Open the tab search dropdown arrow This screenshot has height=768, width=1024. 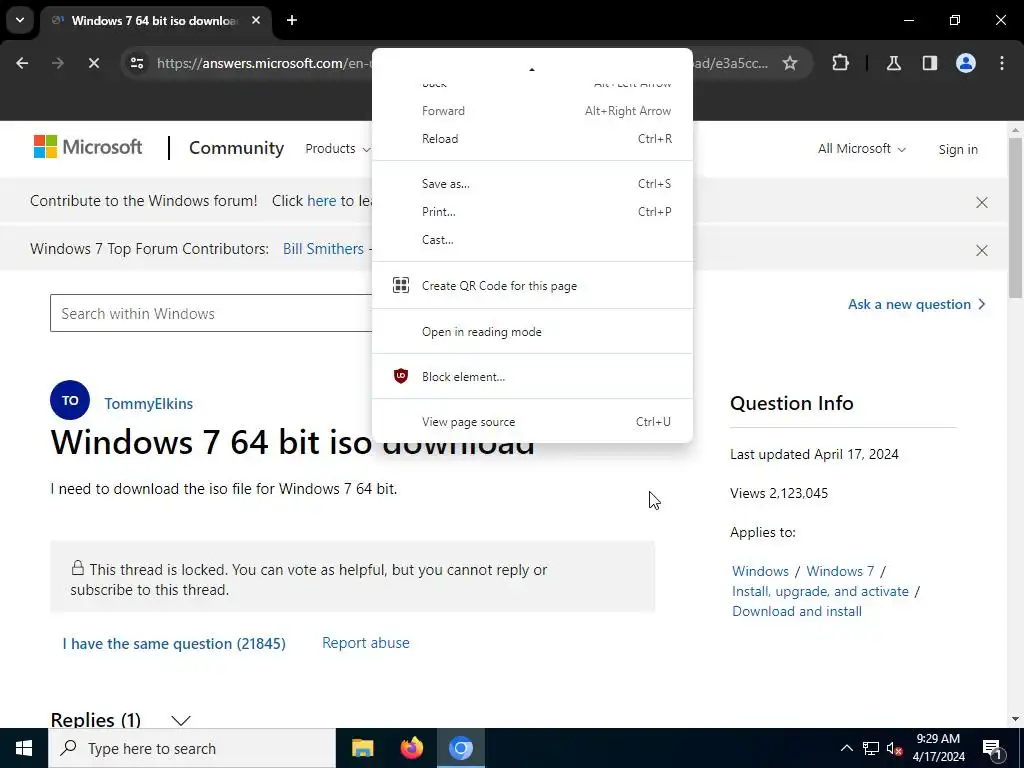coord(20,20)
